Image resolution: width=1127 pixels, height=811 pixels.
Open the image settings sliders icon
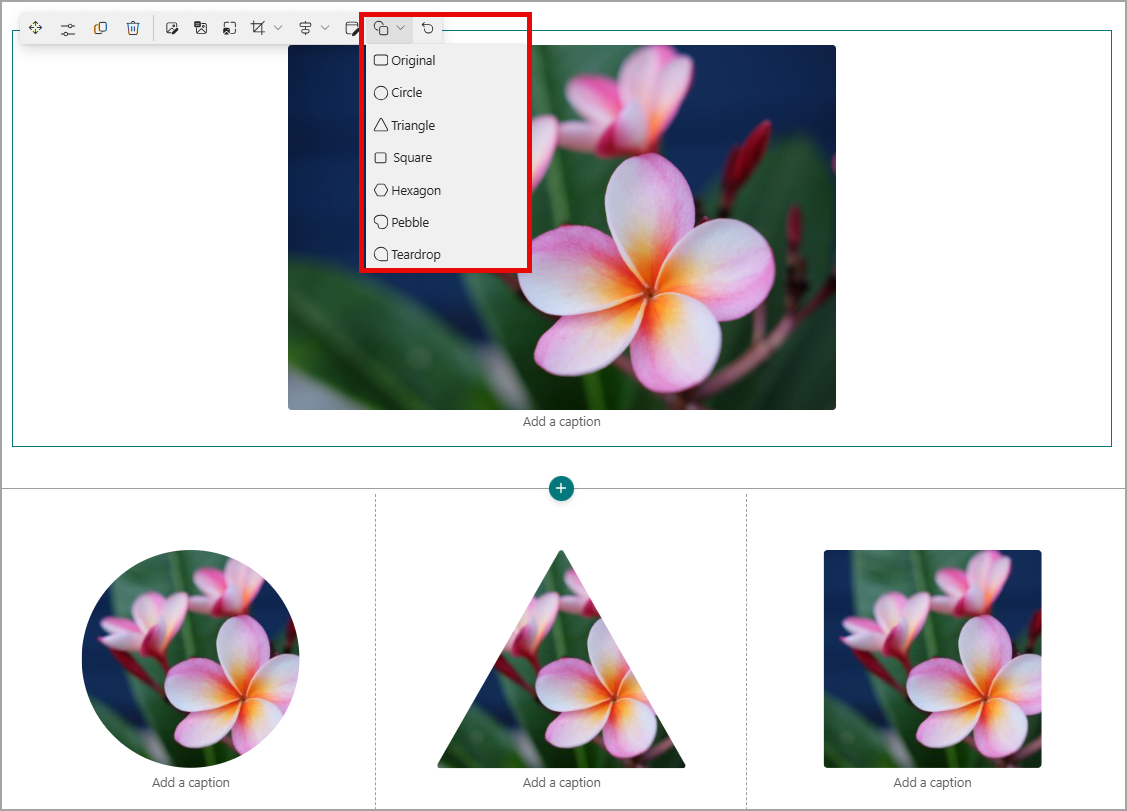click(x=68, y=28)
